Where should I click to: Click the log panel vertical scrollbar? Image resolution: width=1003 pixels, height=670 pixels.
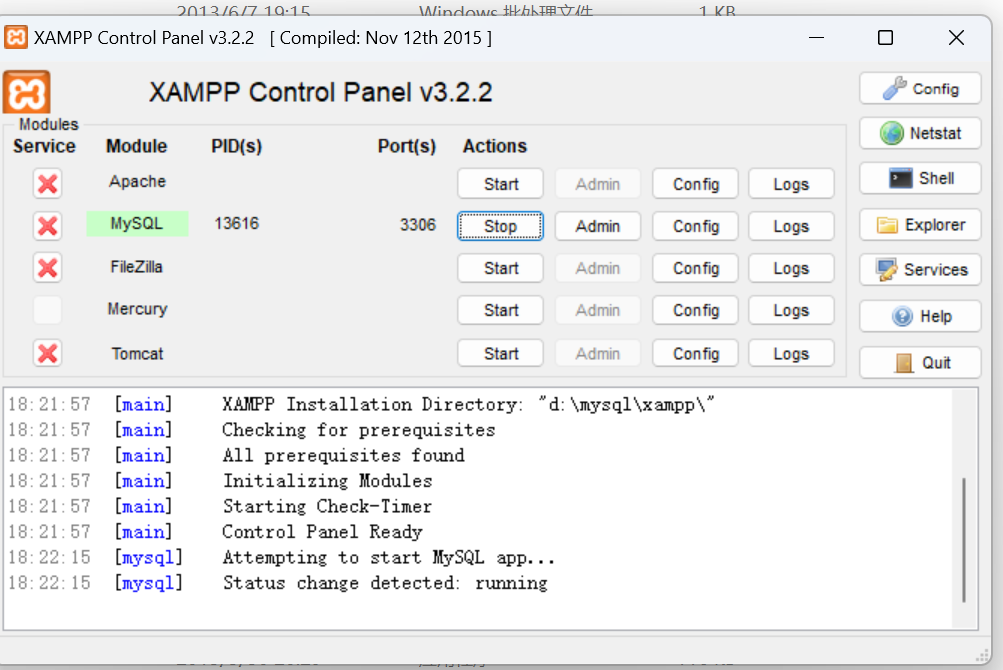click(x=963, y=539)
